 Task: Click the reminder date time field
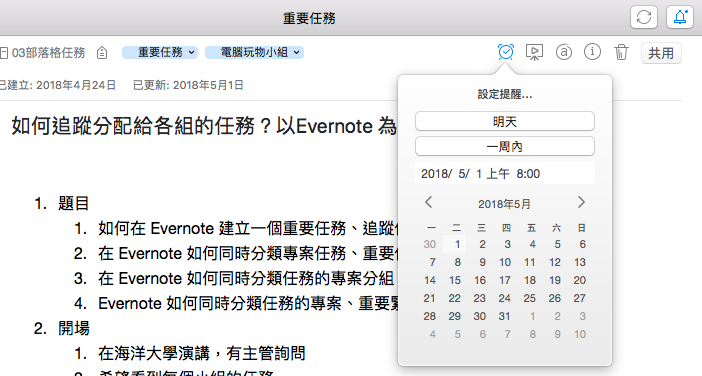tap(505, 173)
